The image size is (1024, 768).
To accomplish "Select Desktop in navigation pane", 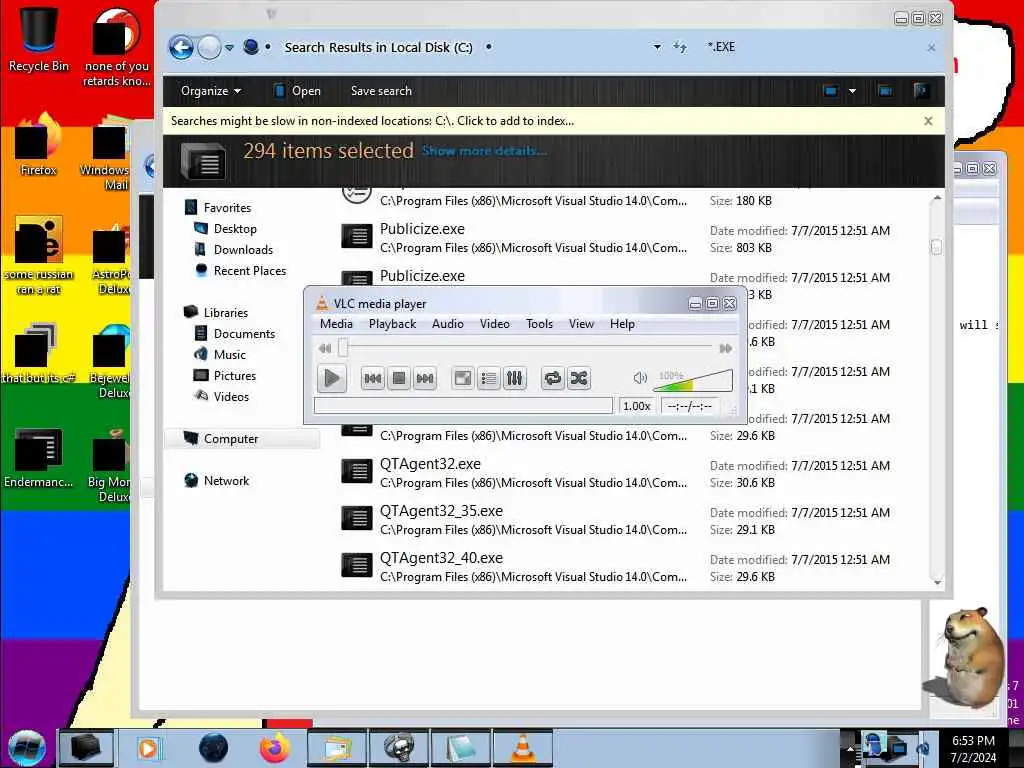I will [235, 229].
